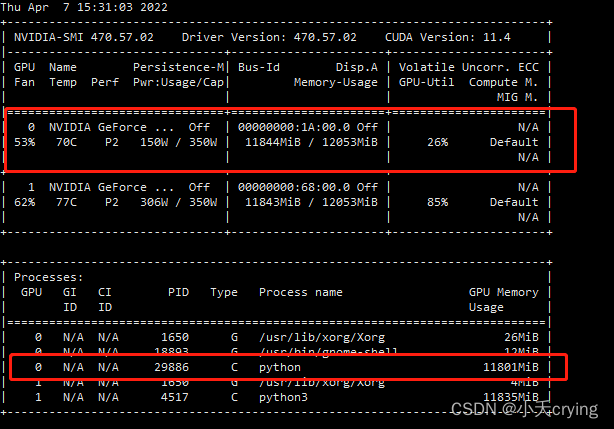The image size is (614, 429).
Task: Click the 'NVIDIA-SMI 470.57.02' text
Action: 84,37
